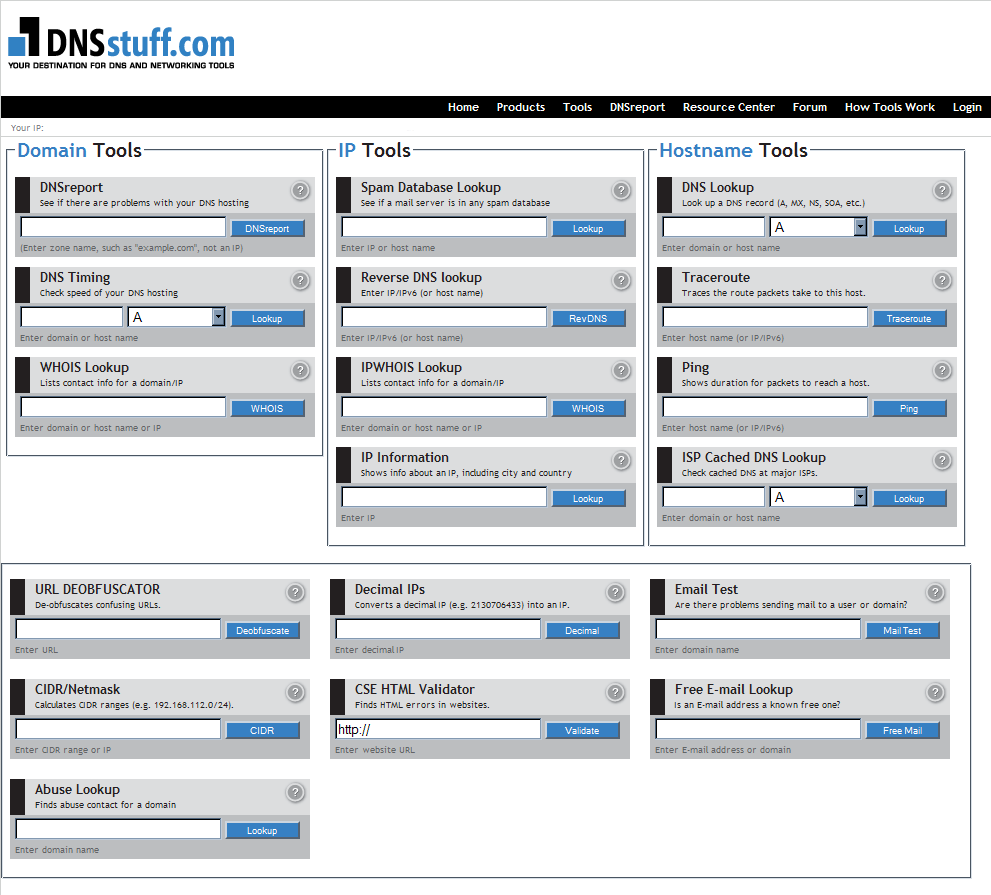The width and height of the screenshot is (991, 895).
Task: Click Login in the navigation bar
Action: point(967,107)
